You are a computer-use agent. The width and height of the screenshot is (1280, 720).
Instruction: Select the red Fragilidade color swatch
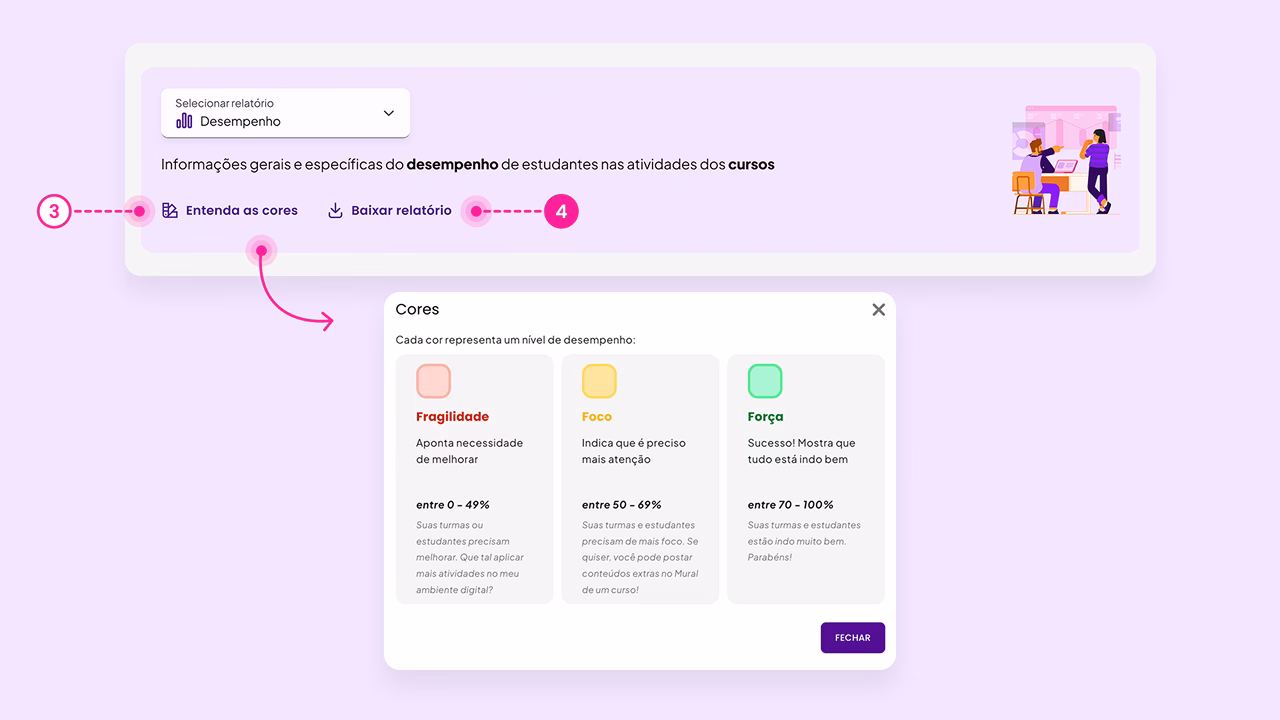[434, 381]
